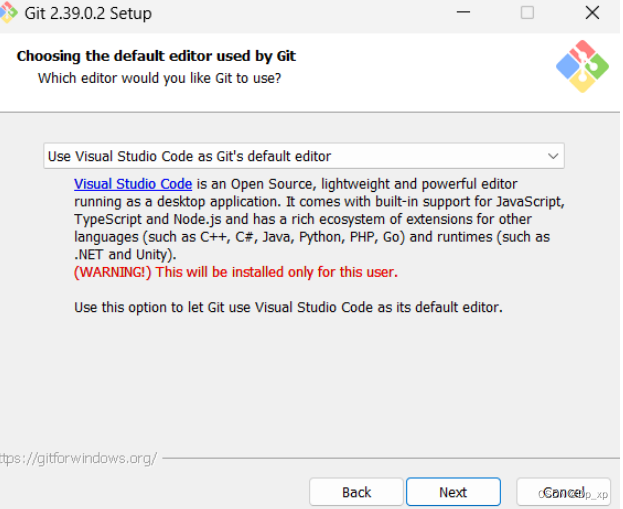Cancel the Git setup
Screen dimensions: 623x509
pos(563,492)
